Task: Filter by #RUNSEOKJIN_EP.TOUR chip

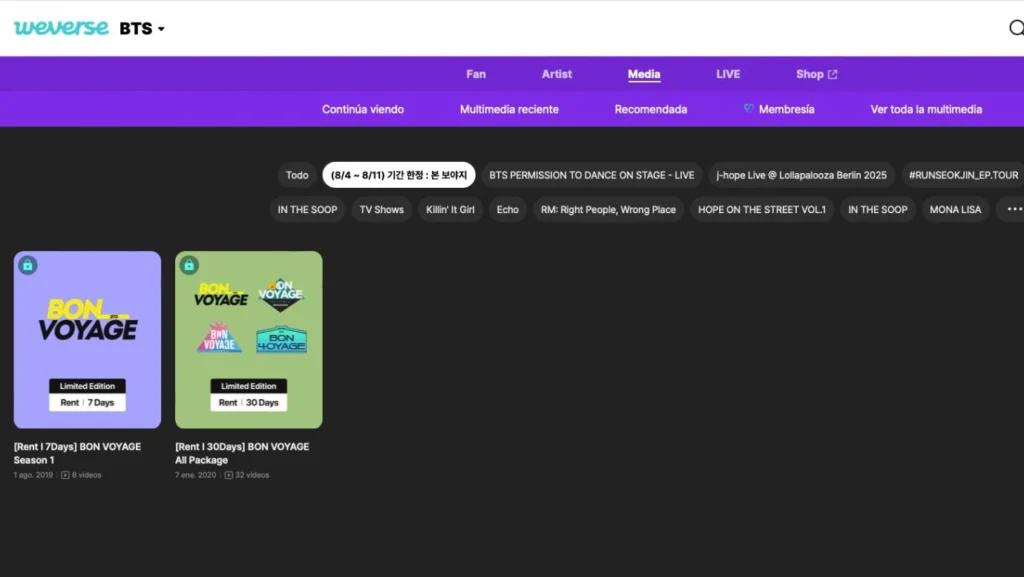Action: [963, 175]
